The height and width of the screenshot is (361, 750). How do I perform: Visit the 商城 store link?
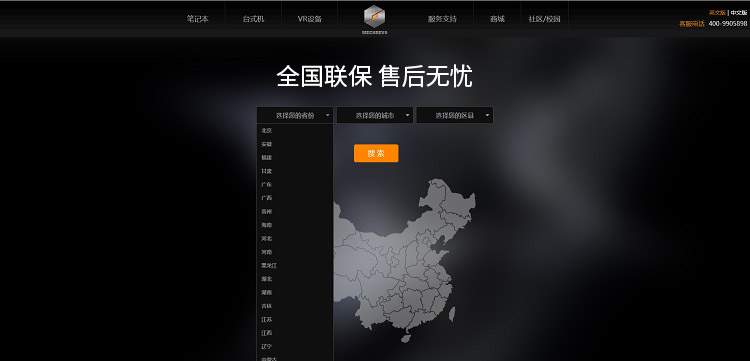coord(497,19)
